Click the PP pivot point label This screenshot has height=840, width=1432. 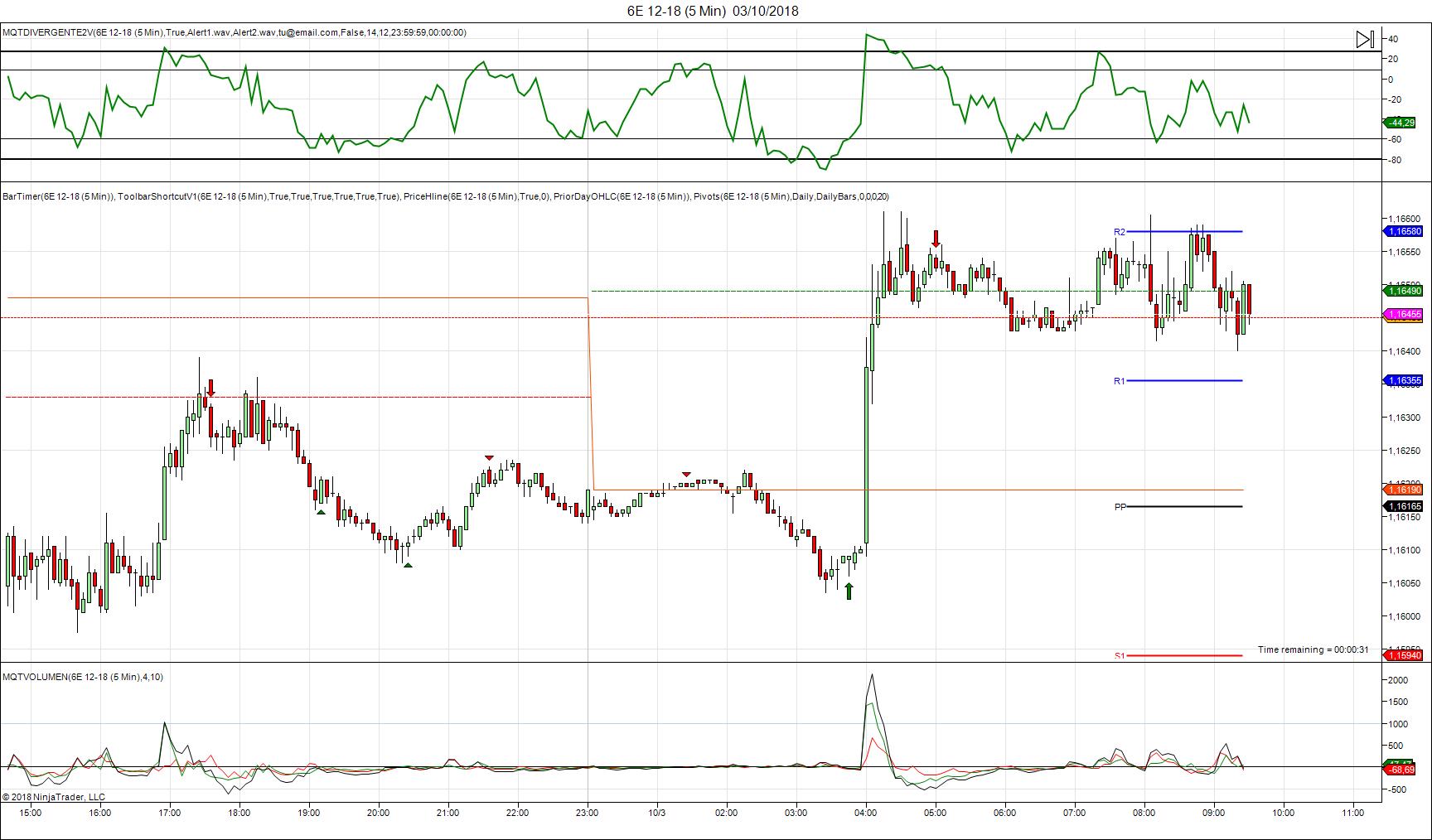point(1120,507)
